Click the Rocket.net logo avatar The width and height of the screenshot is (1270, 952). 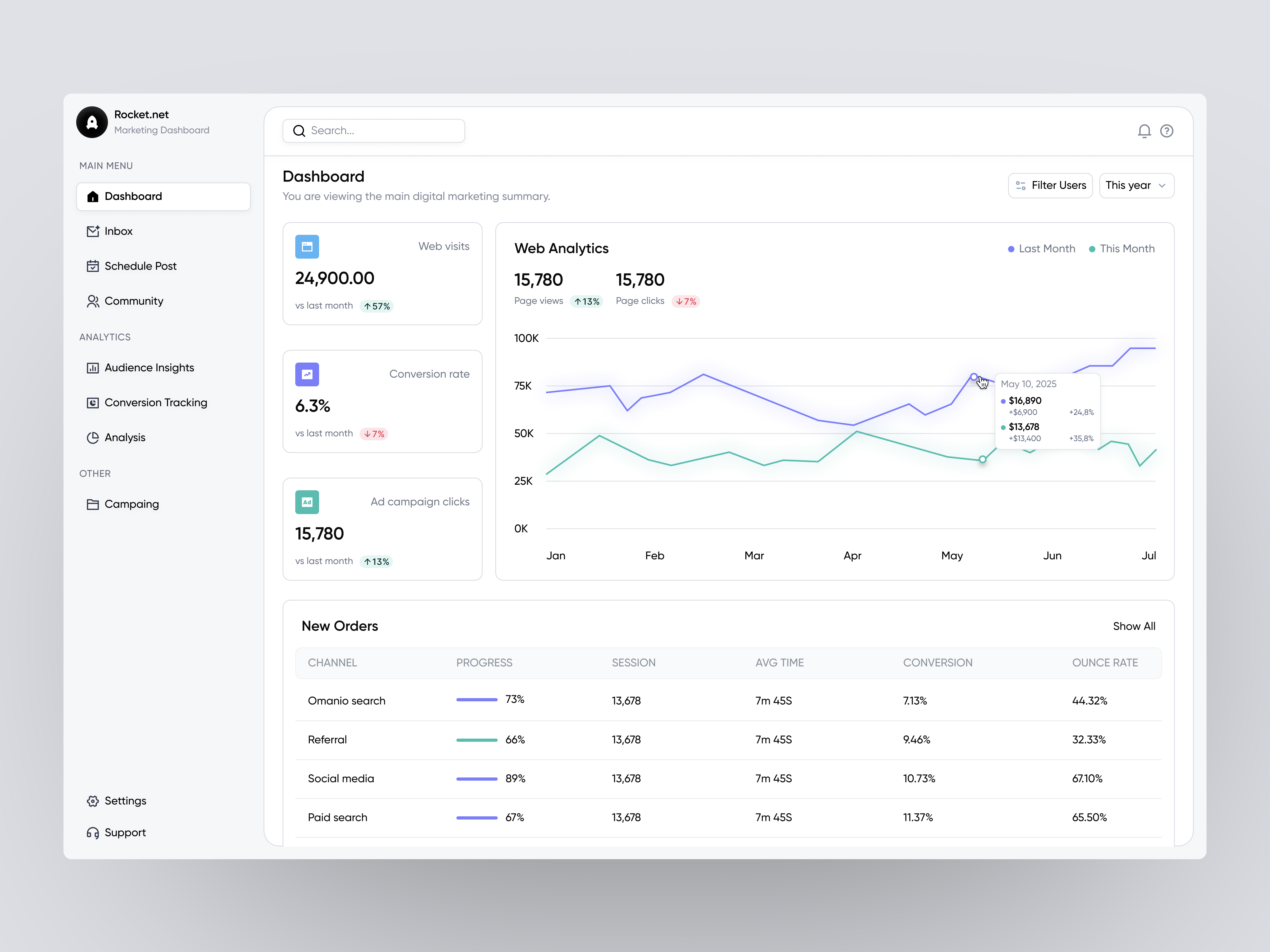[x=92, y=122]
